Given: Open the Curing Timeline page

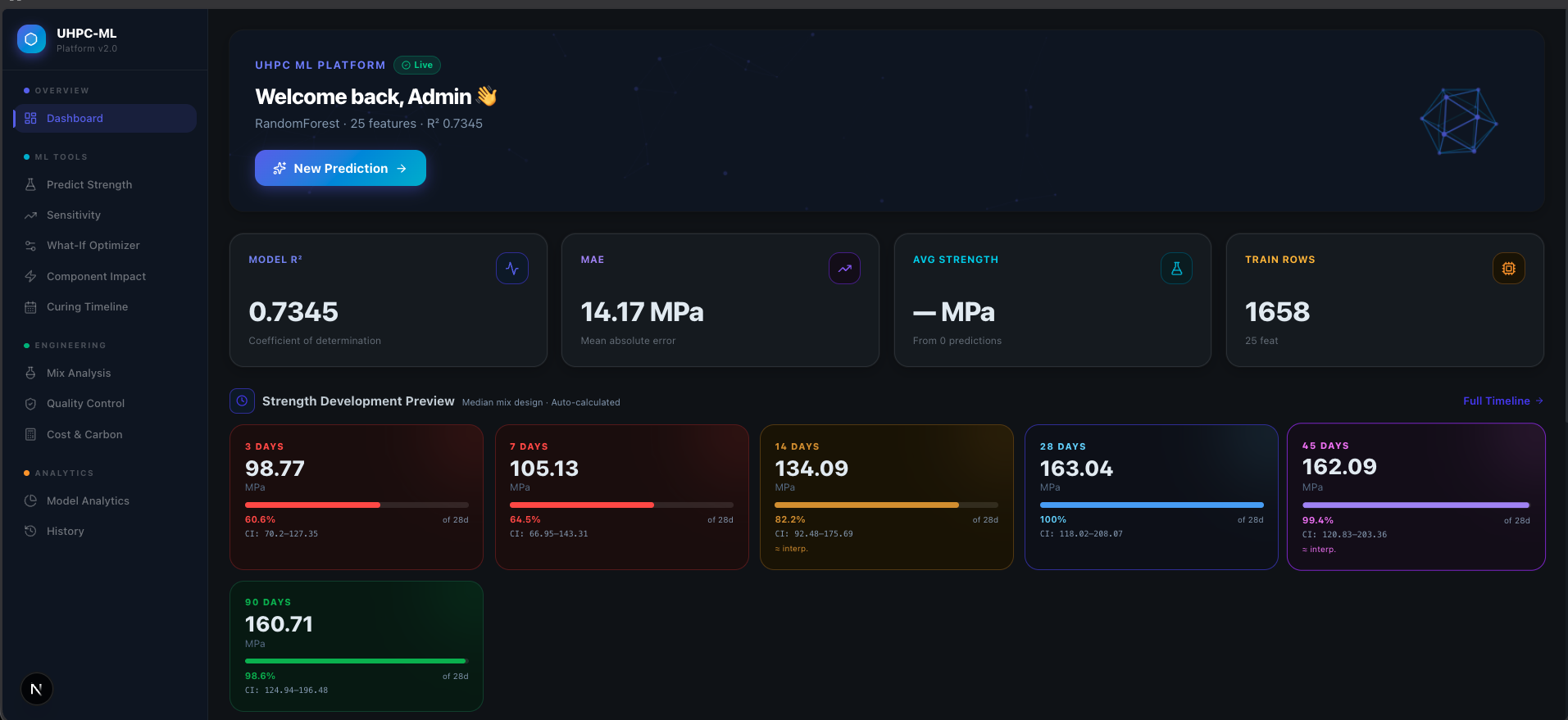Looking at the screenshot, I should [87, 307].
